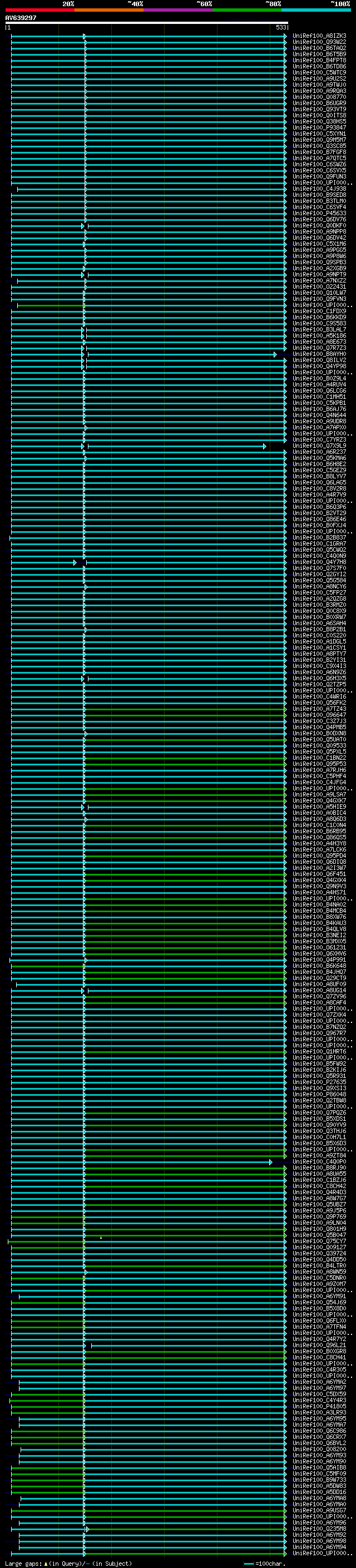Select hit UniRef100_A9U2S2
The image size is (356, 1568).
coord(319,78)
